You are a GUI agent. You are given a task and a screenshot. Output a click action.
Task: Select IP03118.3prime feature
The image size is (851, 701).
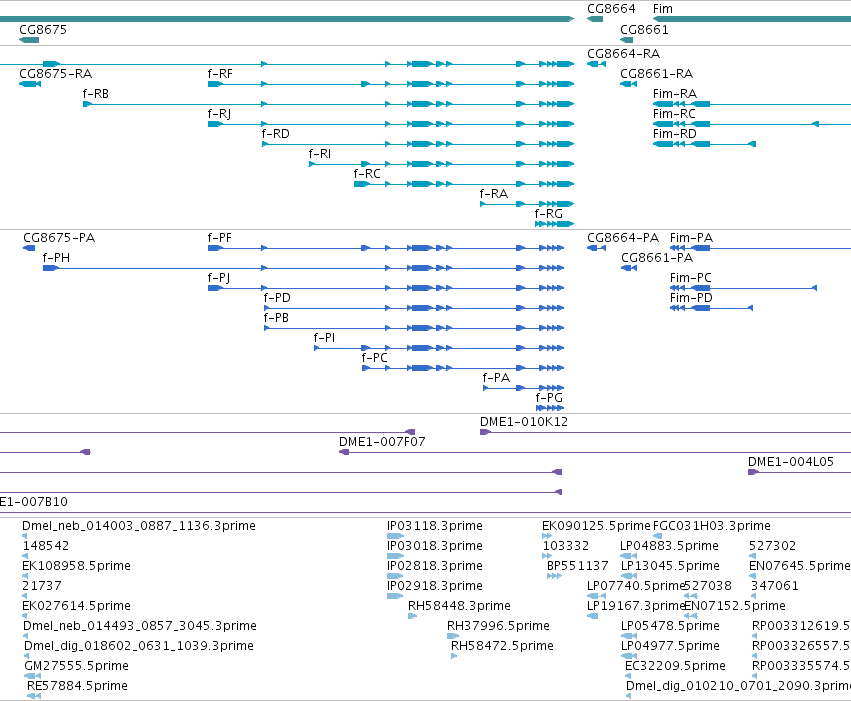pos(435,526)
